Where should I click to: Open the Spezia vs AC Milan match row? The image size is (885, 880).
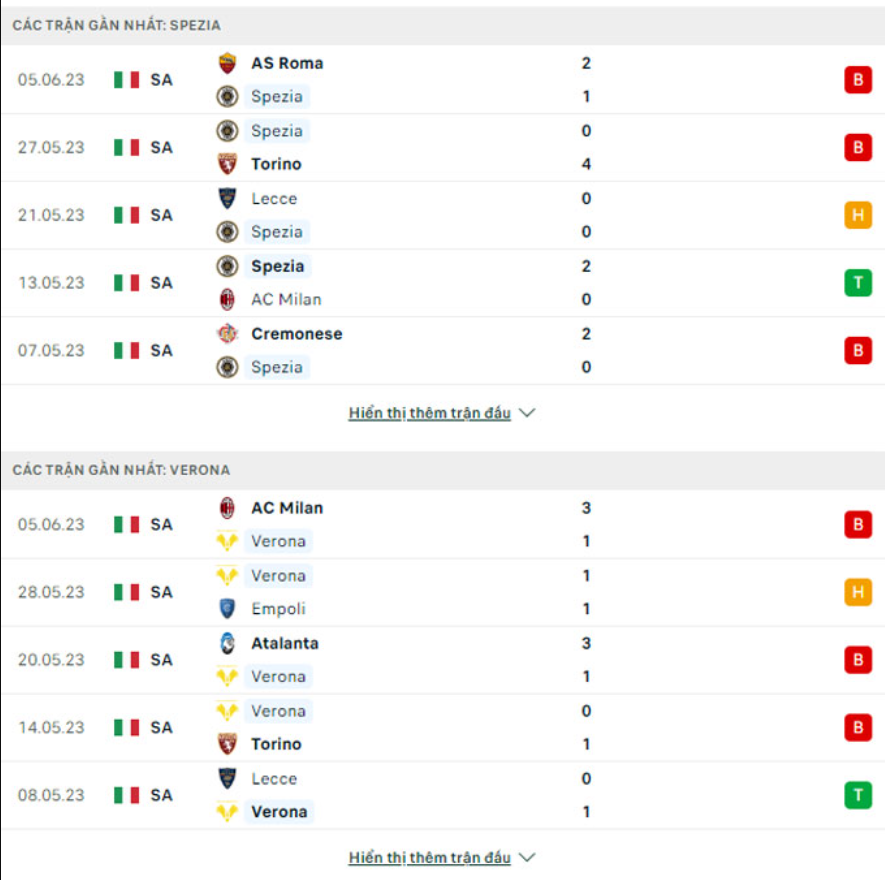(440, 282)
